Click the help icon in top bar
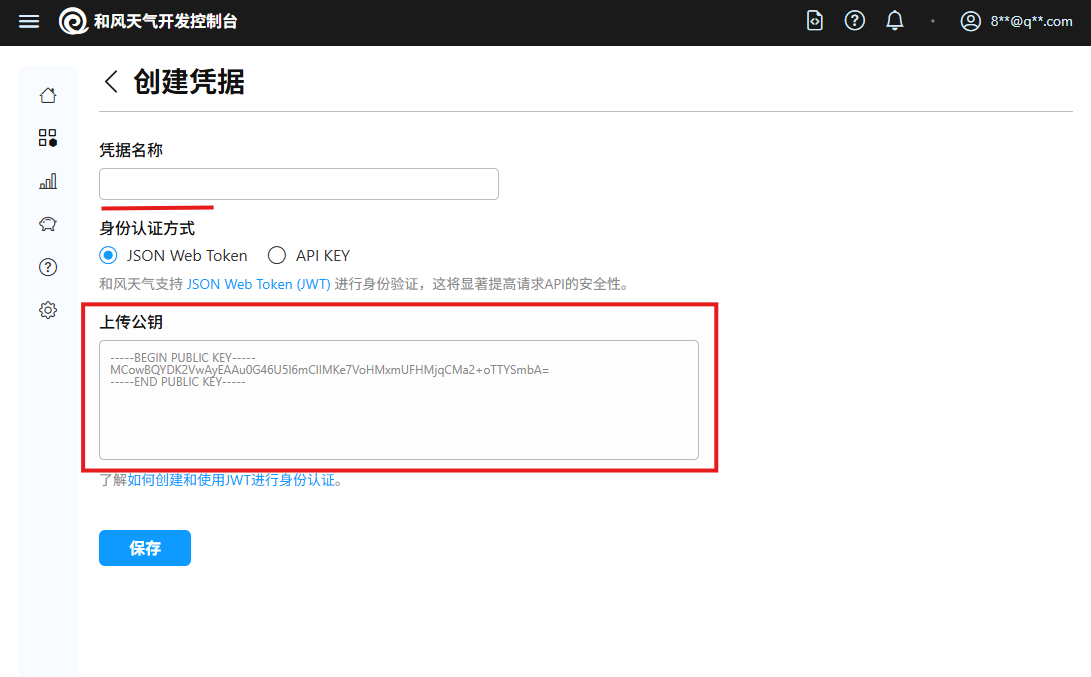This screenshot has height=677, width=1091. [854, 21]
